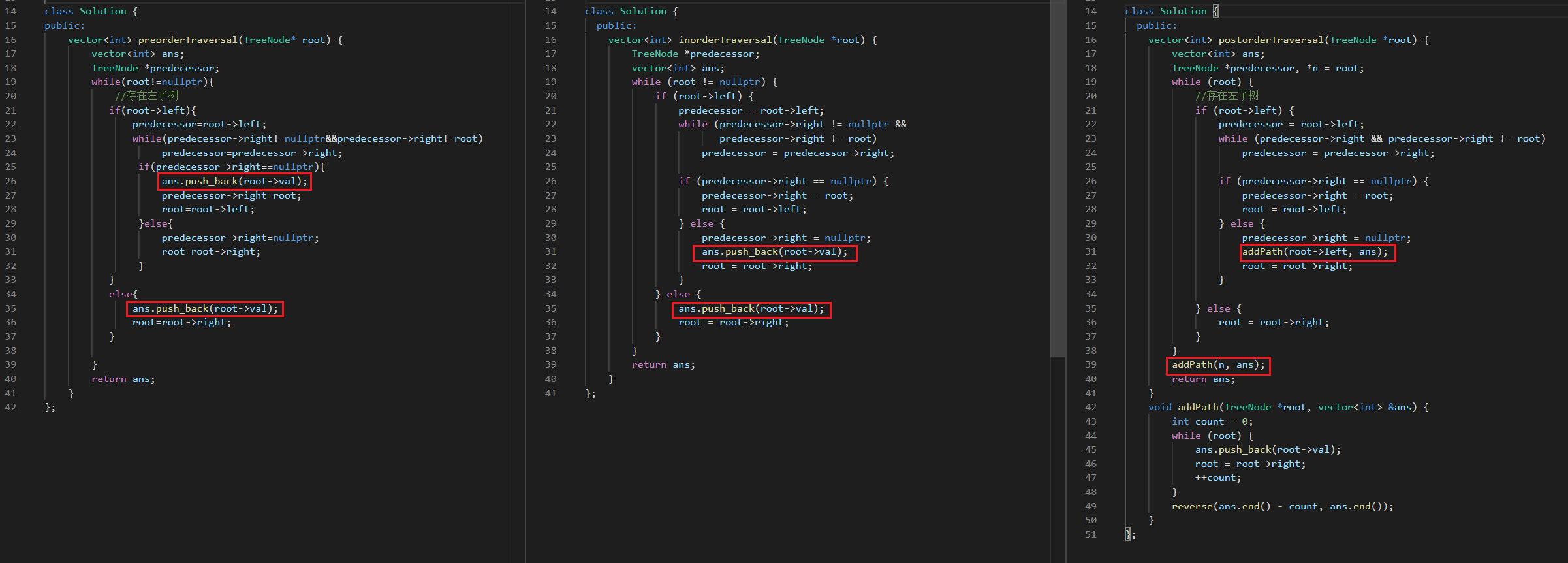Click ans.push_back on line 35 of preorder pane

[x=205, y=309]
